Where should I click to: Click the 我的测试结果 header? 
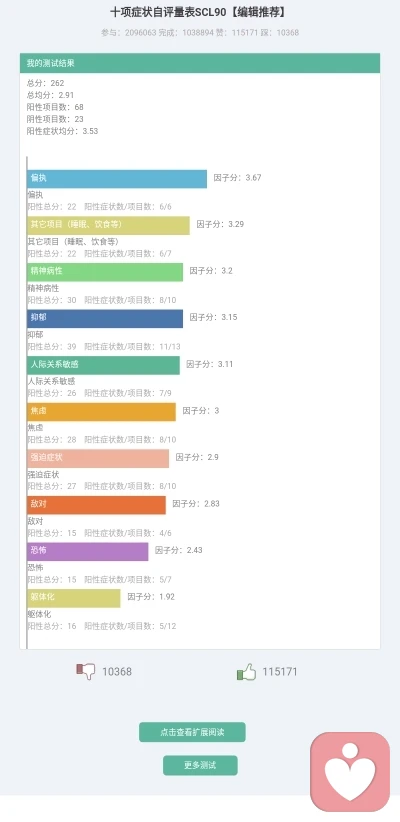click(200, 63)
